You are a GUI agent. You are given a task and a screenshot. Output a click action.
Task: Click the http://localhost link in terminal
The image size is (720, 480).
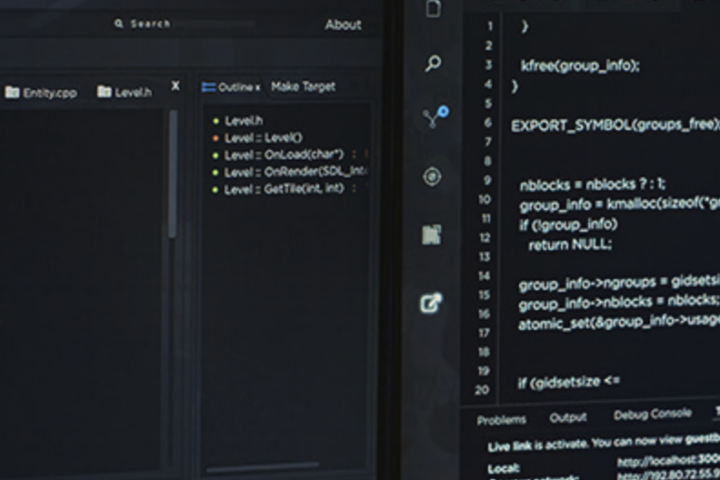(x=669, y=460)
